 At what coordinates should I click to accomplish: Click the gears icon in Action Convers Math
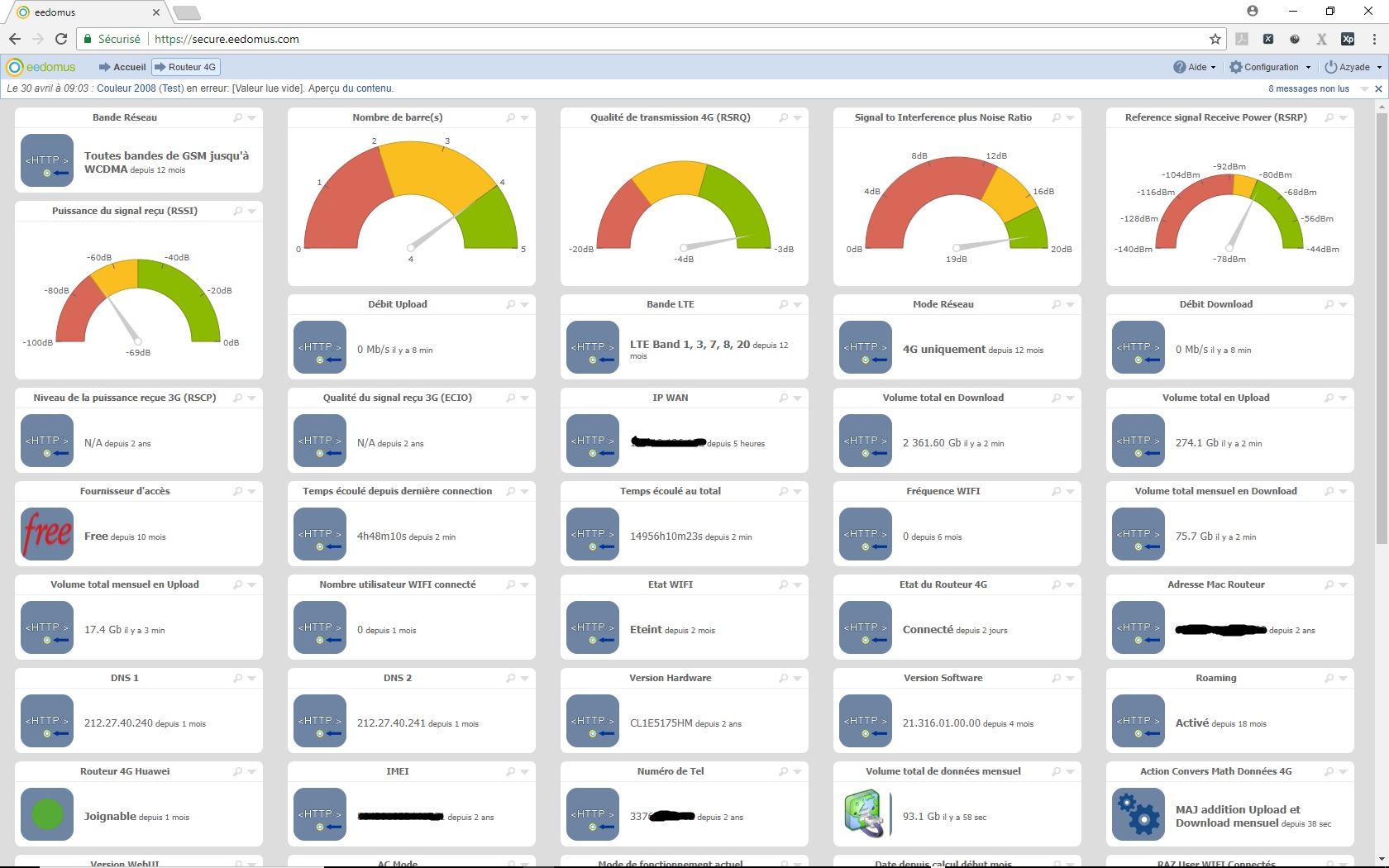pos(1138,814)
